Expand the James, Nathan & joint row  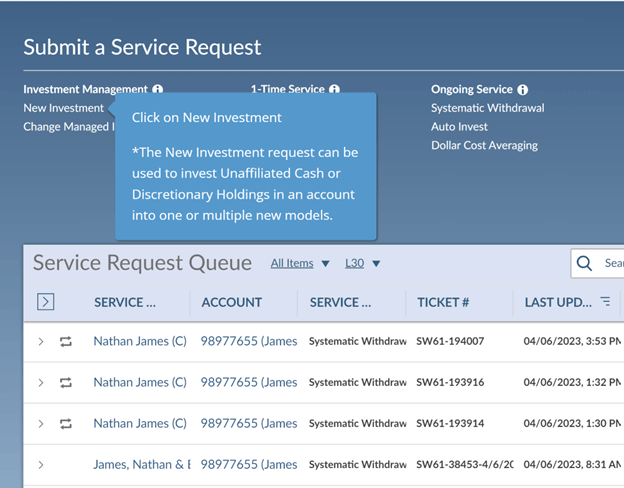(x=41, y=464)
